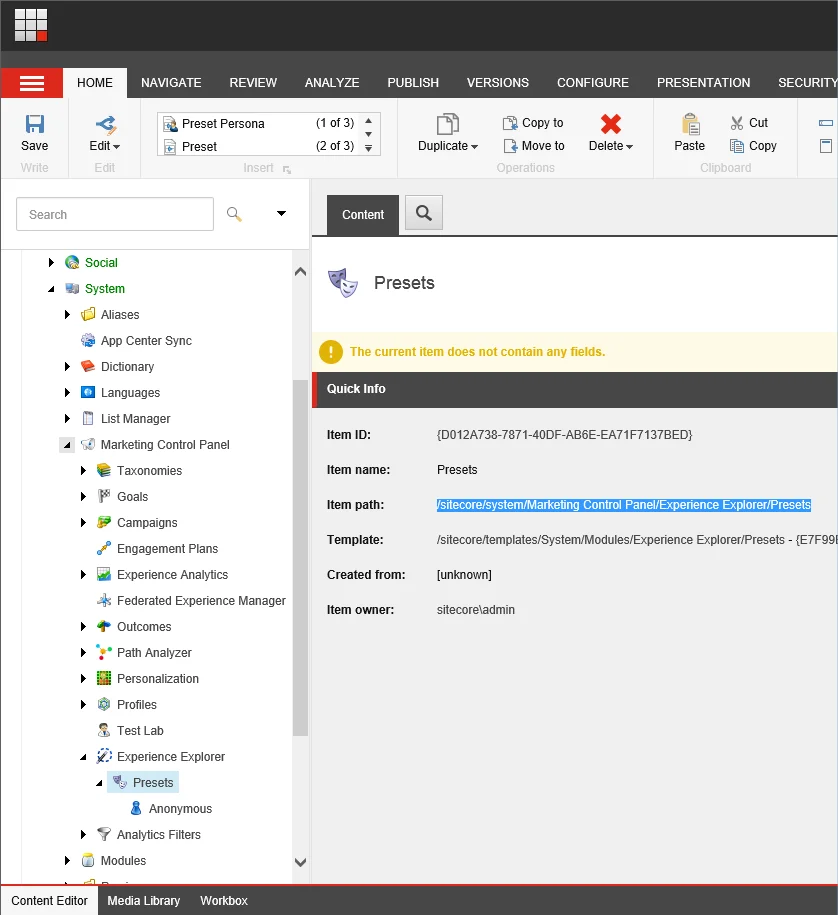Collapse the Presets tree node

(x=99, y=783)
